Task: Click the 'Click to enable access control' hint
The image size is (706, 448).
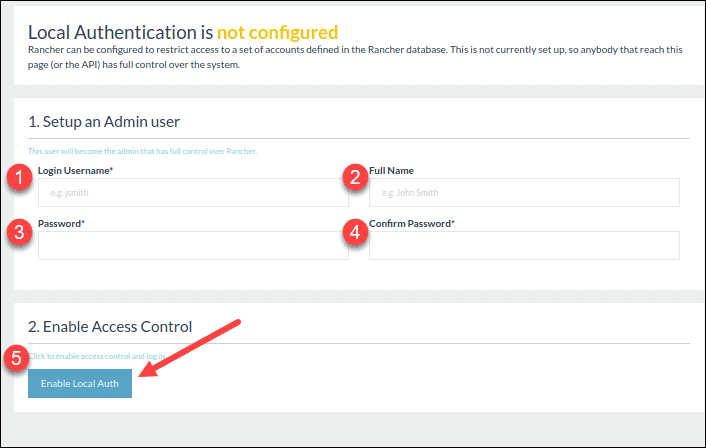Action: click(97, 356)
